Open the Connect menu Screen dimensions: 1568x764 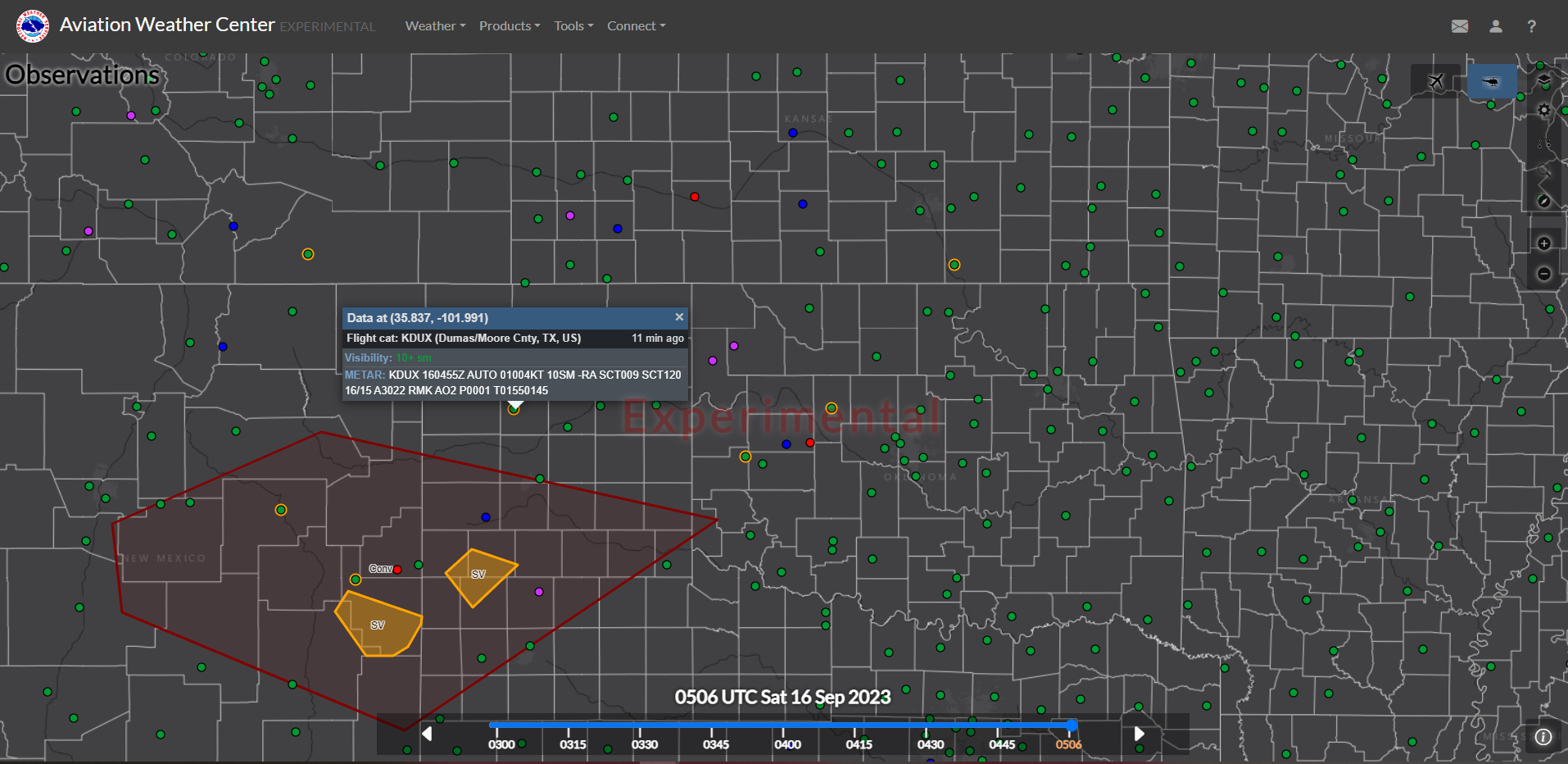pos(636,26)
